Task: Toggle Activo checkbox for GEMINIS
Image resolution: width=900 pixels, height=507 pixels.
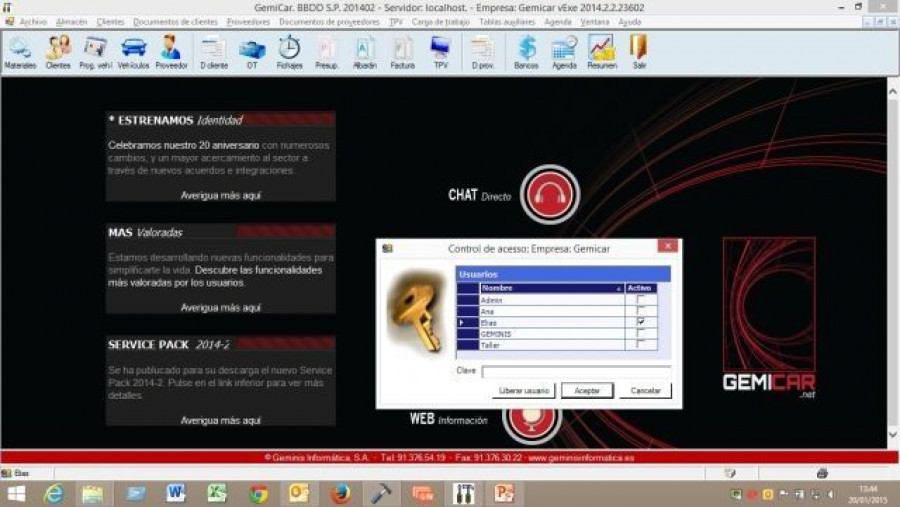Action: click(641, 334)
